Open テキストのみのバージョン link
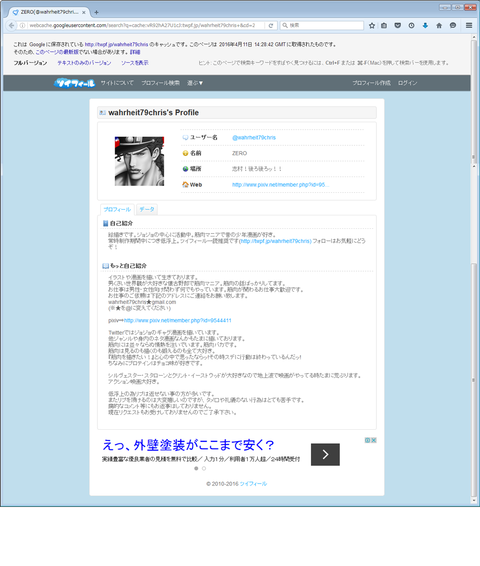The height and width of the screenshot is (566, 480). tap(84, 63)
